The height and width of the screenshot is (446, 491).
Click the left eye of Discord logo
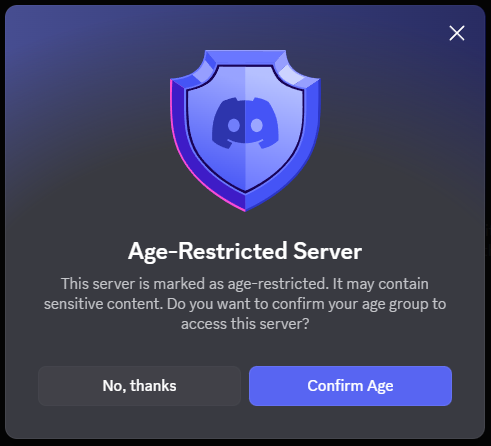[x=234, y=126]
